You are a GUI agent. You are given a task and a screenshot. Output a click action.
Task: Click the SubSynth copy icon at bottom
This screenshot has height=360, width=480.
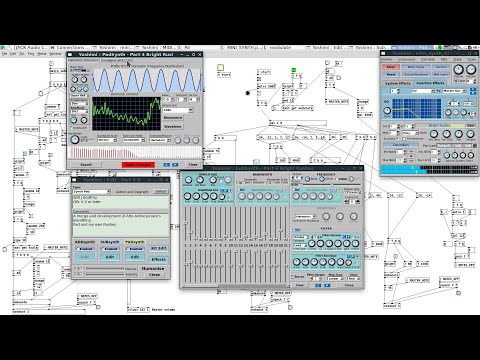pos(318,285)
